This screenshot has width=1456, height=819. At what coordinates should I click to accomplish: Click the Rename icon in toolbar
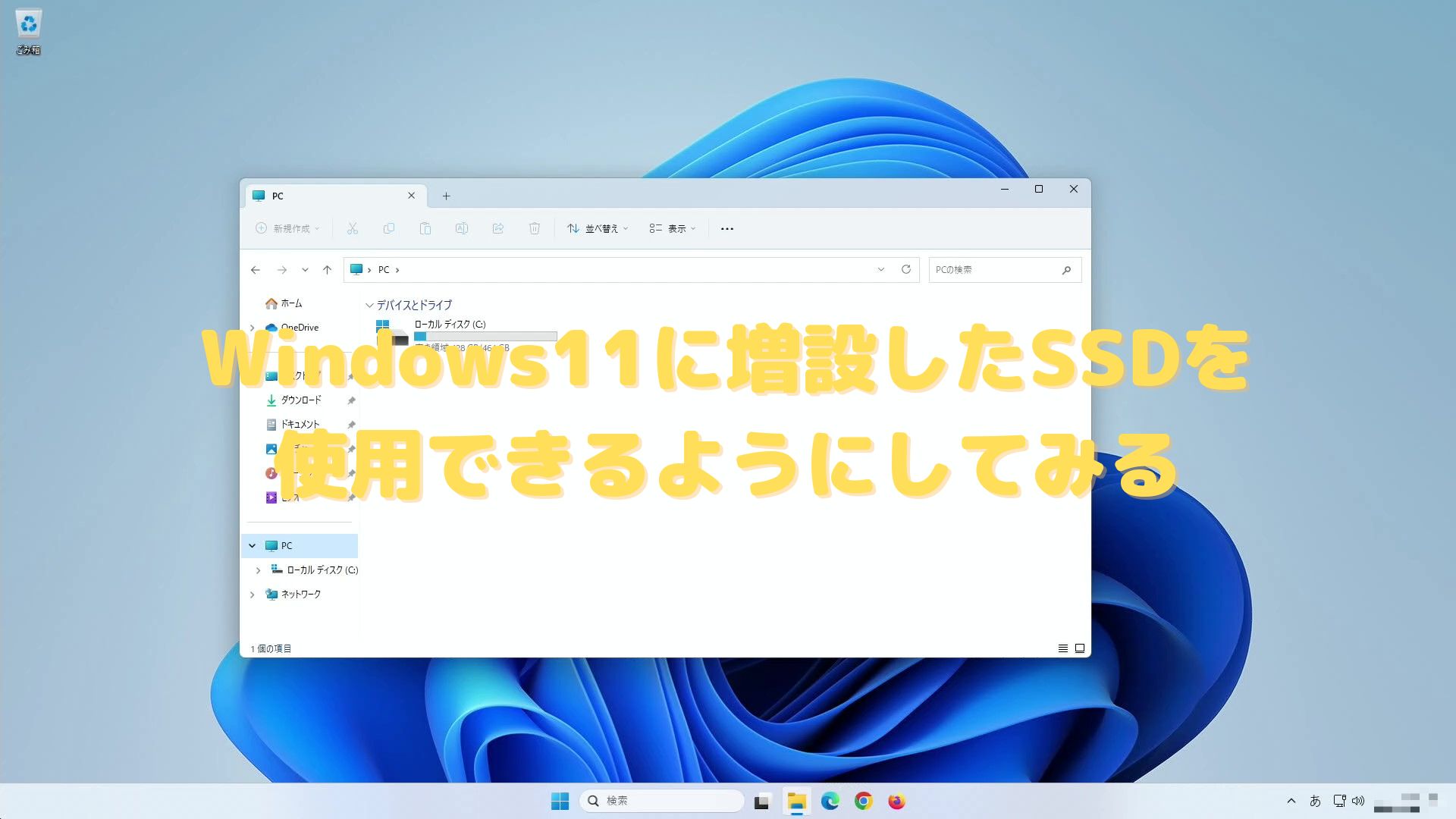coord(461,228)
